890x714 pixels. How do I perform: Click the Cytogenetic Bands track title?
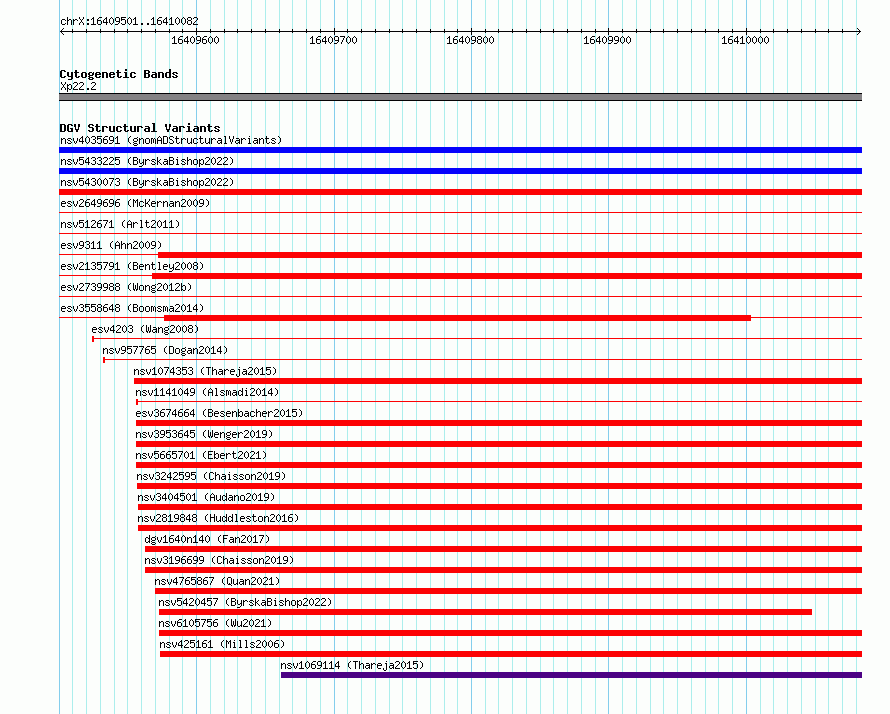tap(119, 74)
